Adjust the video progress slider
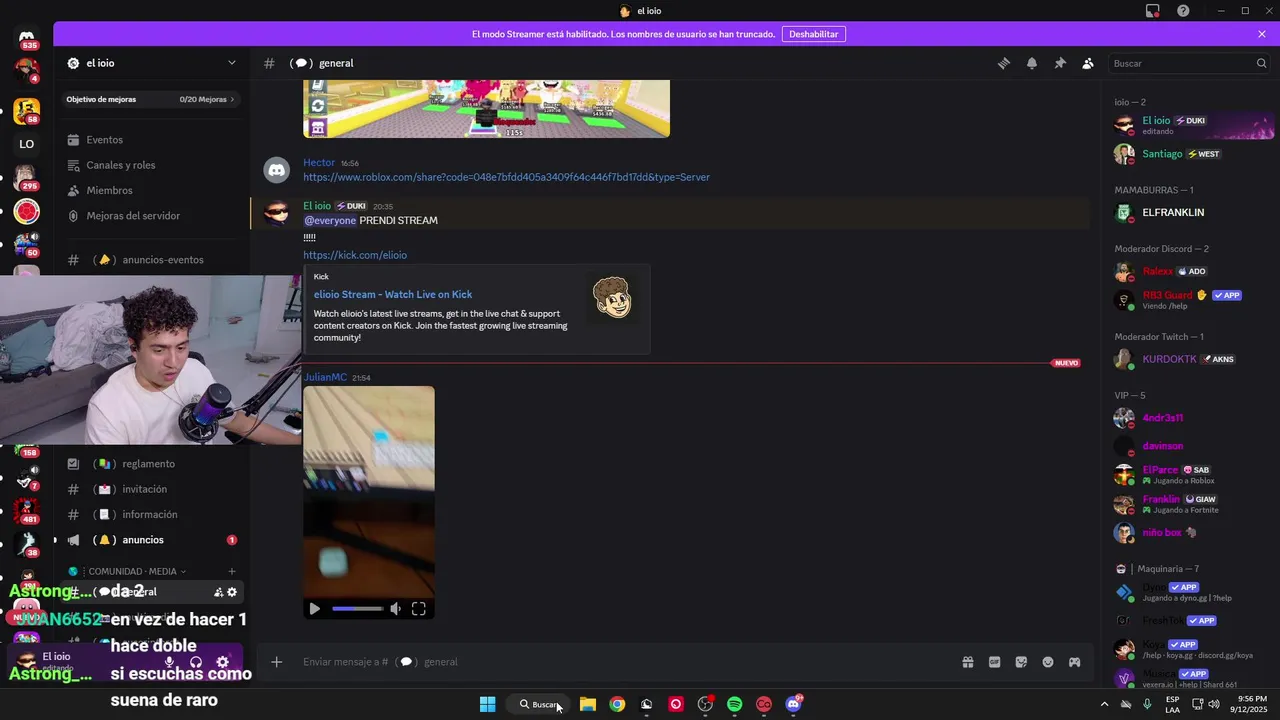 (357, 608)
